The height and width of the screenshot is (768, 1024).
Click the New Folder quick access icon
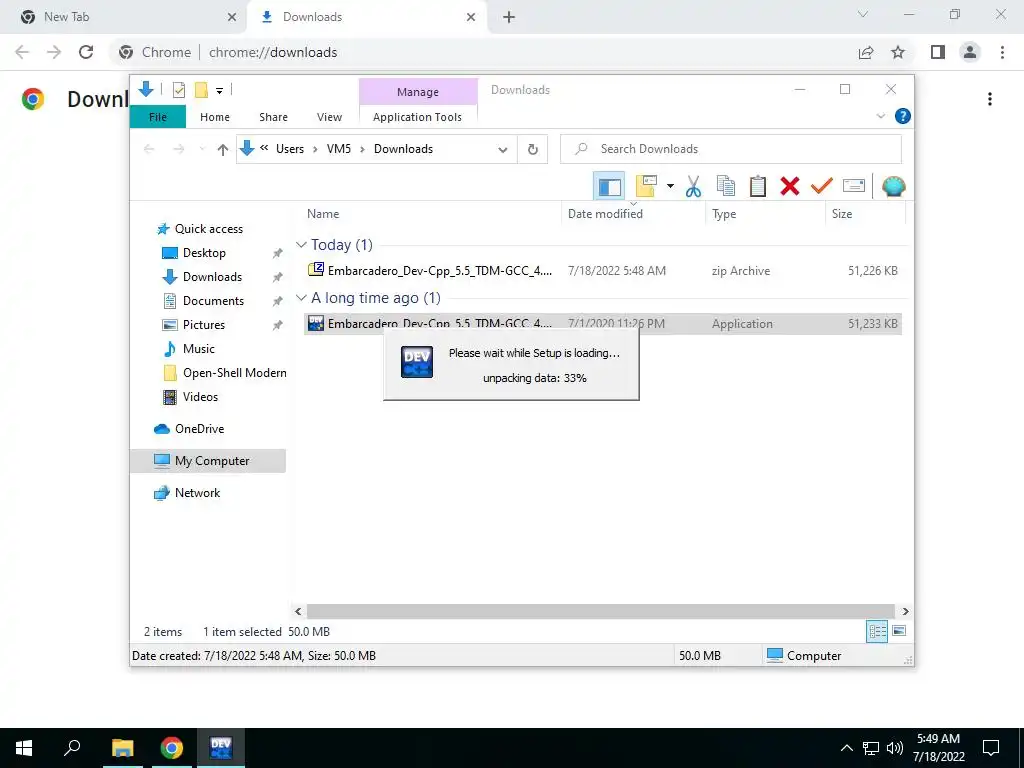[201, 90]
